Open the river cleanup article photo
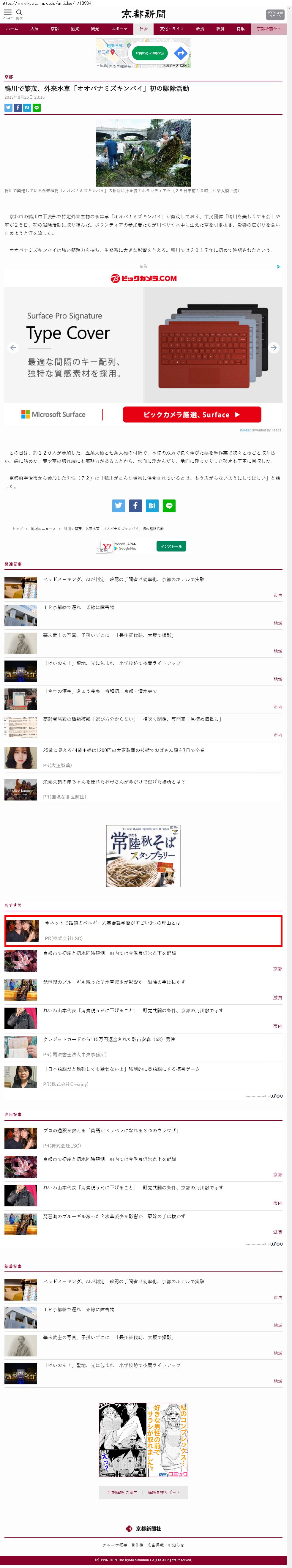This screenshot has width=292, height=1568. [143, 153]
